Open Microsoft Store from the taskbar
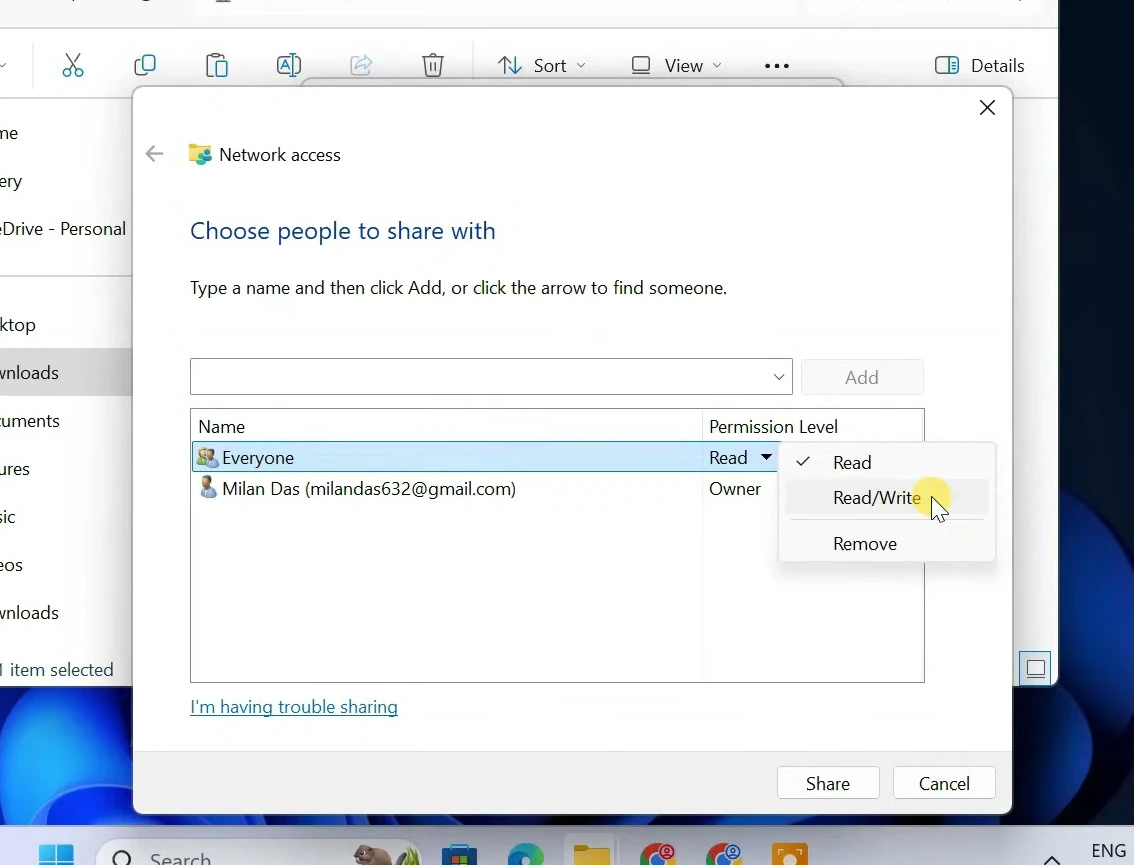The height and width of the screenshot is (865, 1134). click(459, 855)
